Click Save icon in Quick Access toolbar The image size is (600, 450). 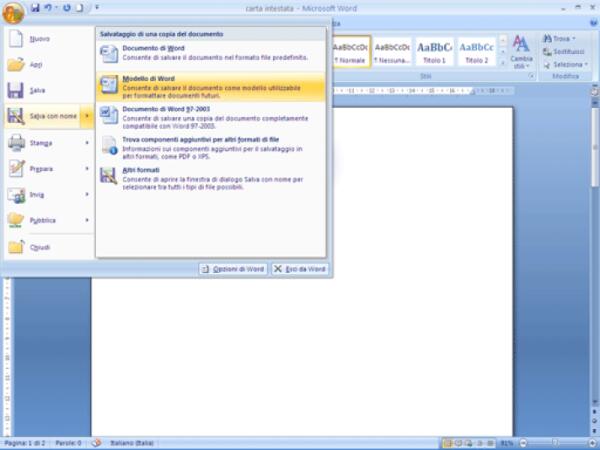coord(34,8)
